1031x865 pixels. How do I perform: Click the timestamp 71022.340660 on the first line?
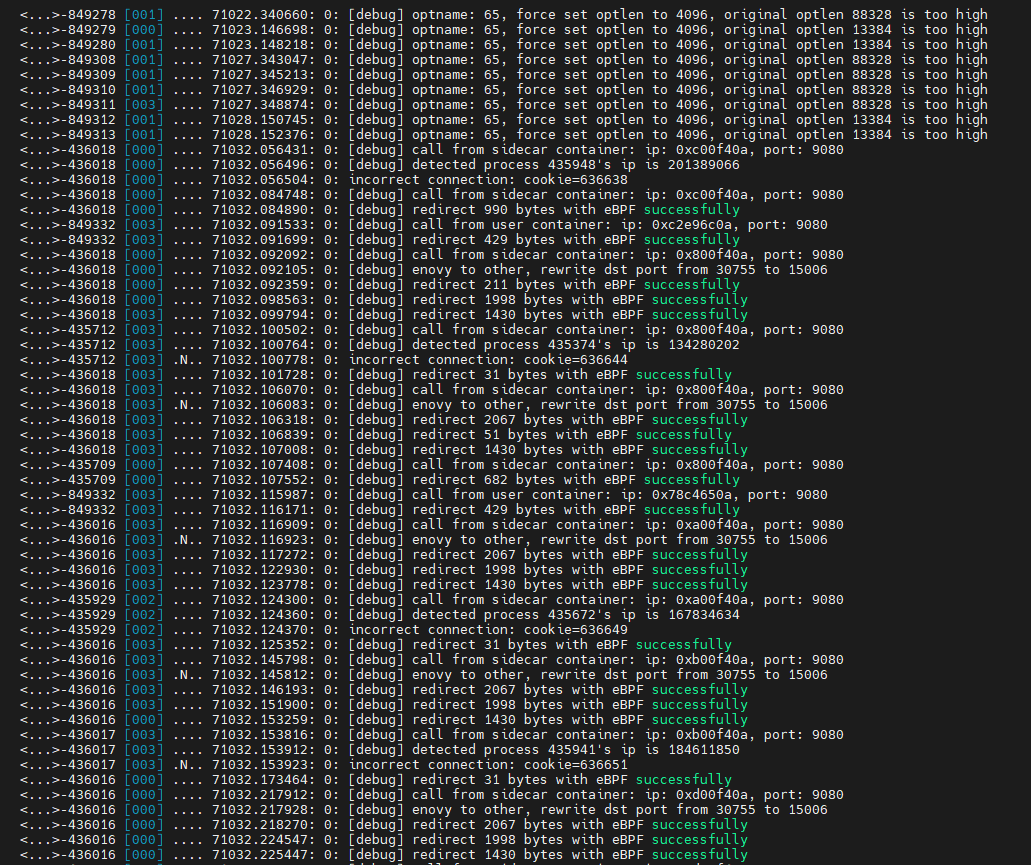point(260,14)
